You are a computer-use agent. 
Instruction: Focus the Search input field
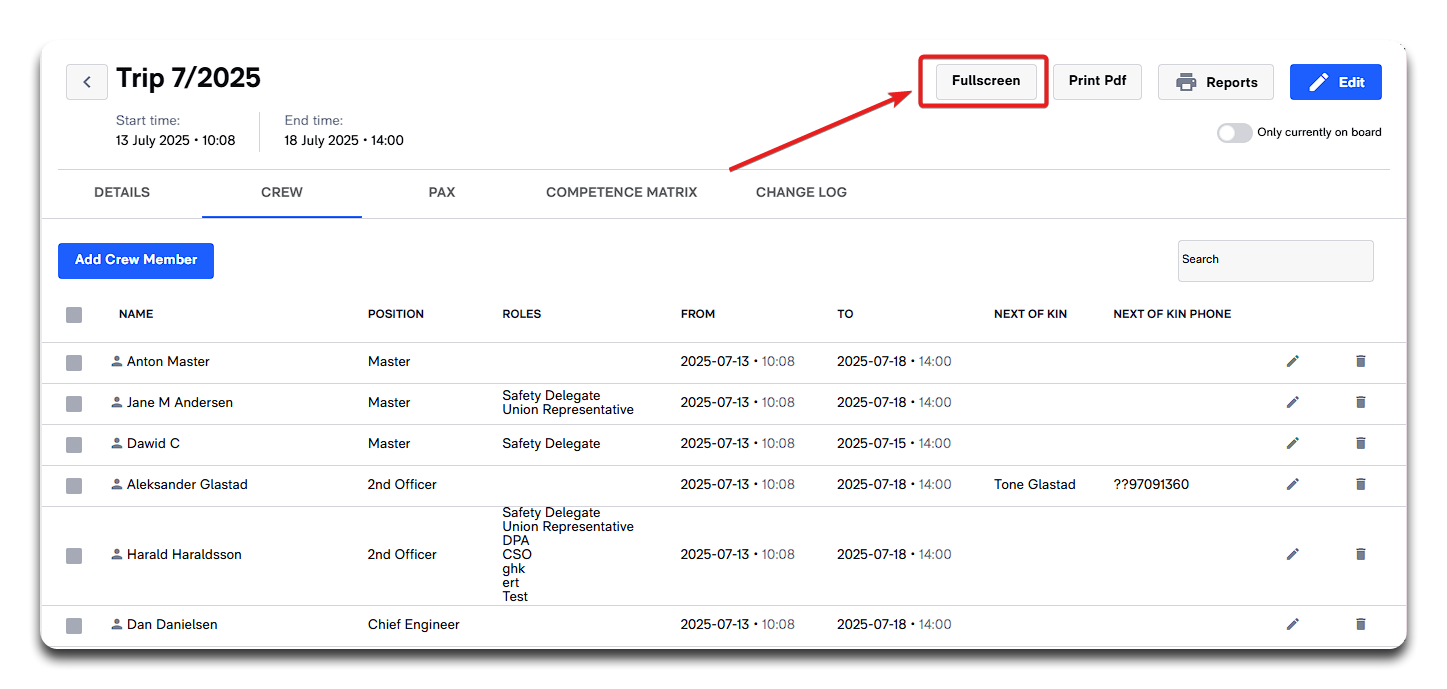1275,260
